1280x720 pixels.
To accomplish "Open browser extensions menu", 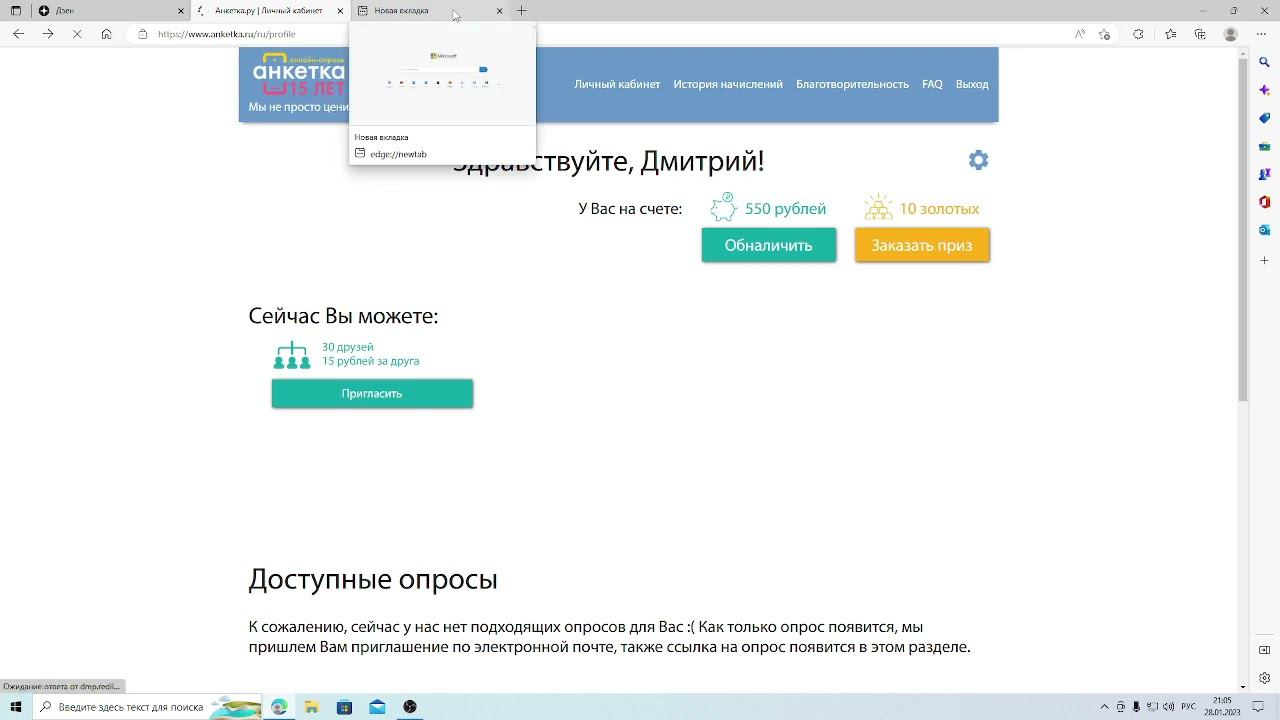I will 1138,34.
